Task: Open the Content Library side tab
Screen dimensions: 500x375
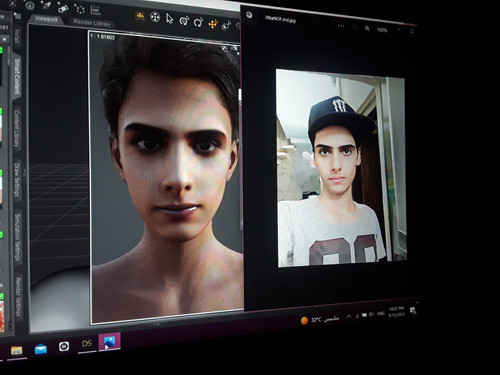Action: 16,128
